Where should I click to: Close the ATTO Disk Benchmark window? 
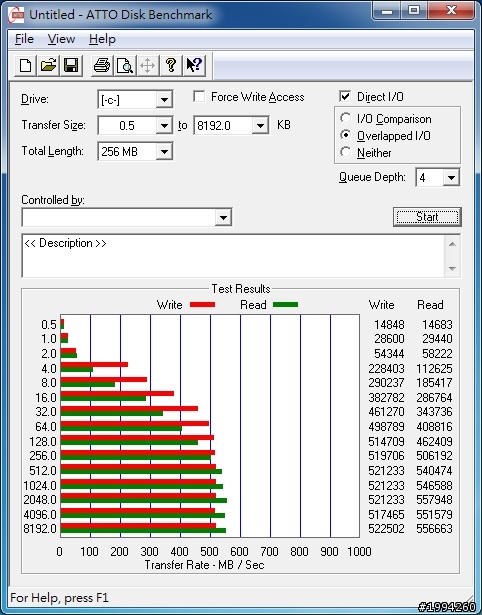[x=451, y=10]
